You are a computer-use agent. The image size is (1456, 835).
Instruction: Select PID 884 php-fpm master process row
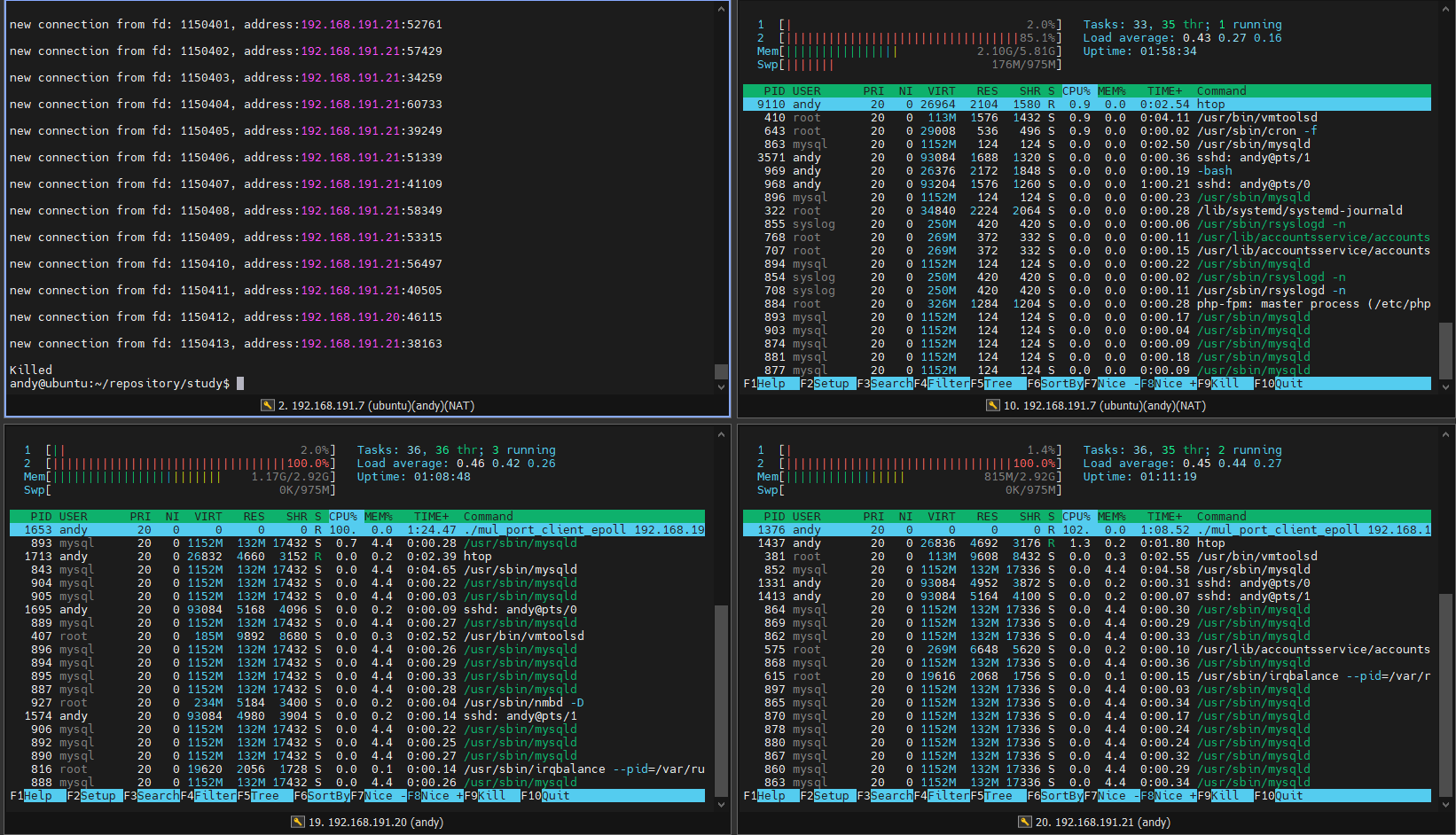pos(1087,304)
